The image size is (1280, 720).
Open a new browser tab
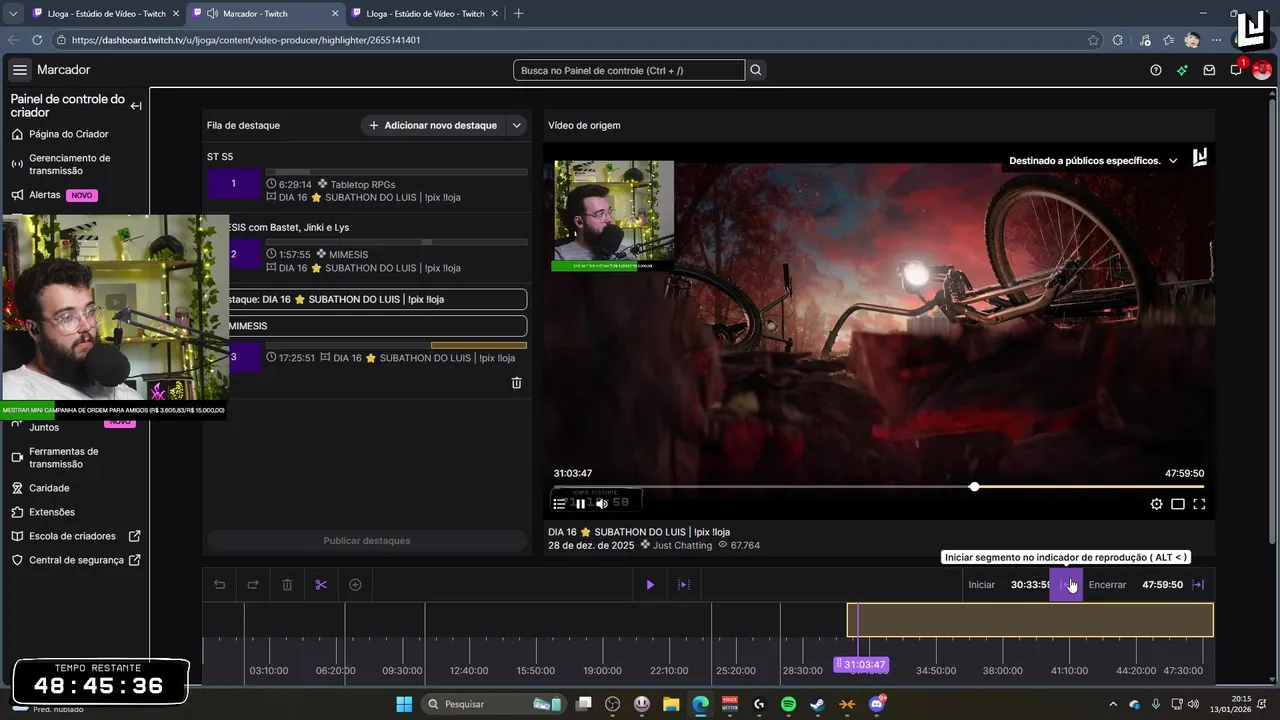518,13
